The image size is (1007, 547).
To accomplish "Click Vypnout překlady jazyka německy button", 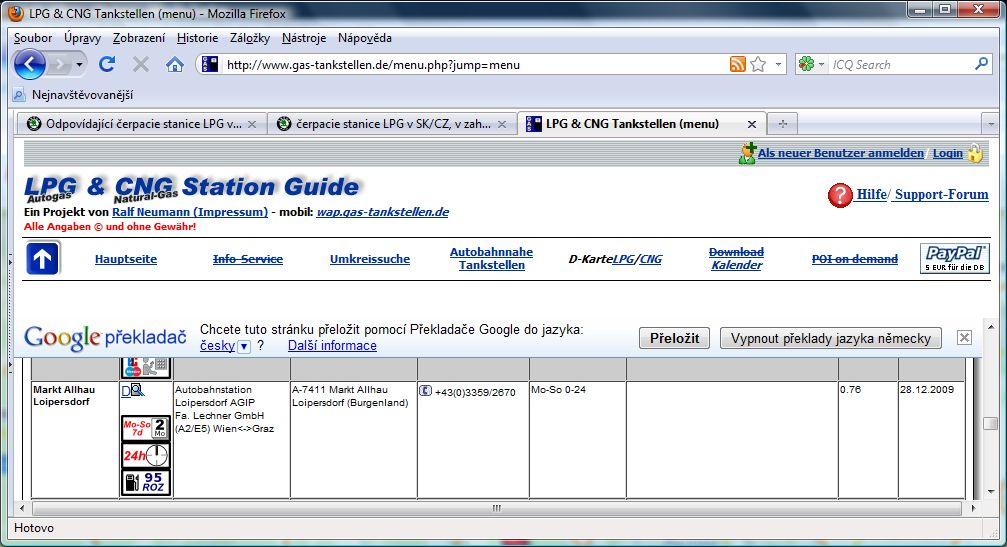I will point(831,338).
